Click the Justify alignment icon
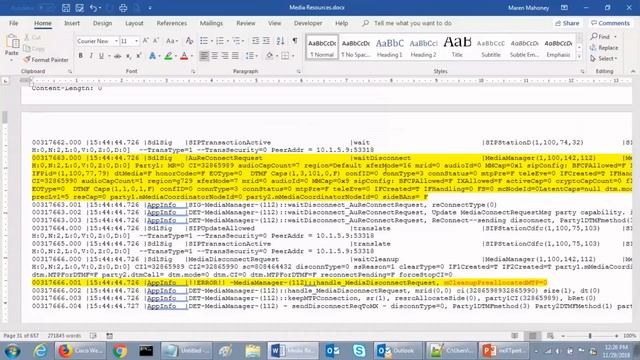The height and width of the screenshot is (360, 640). pyautogui.click(x=236, y=56)
